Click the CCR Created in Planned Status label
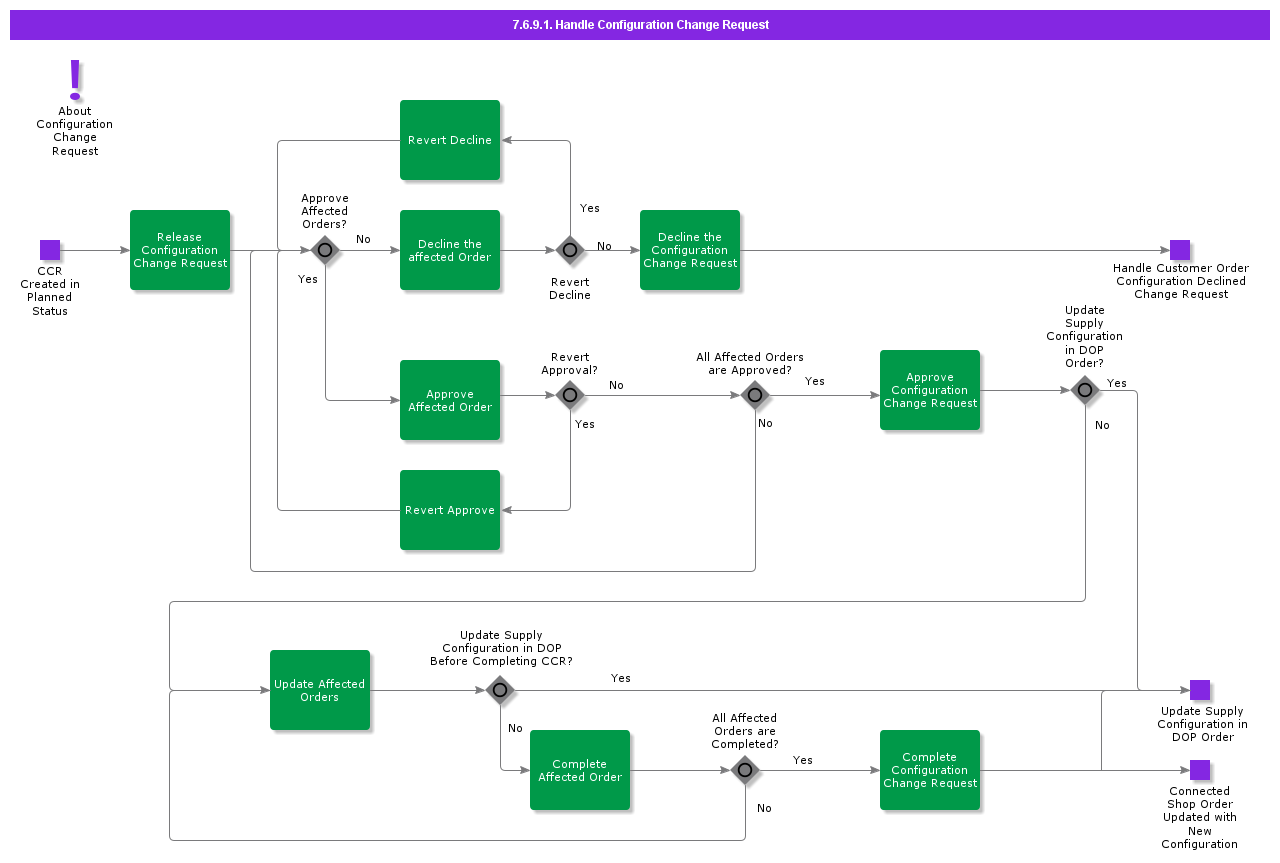 point(50,291)
